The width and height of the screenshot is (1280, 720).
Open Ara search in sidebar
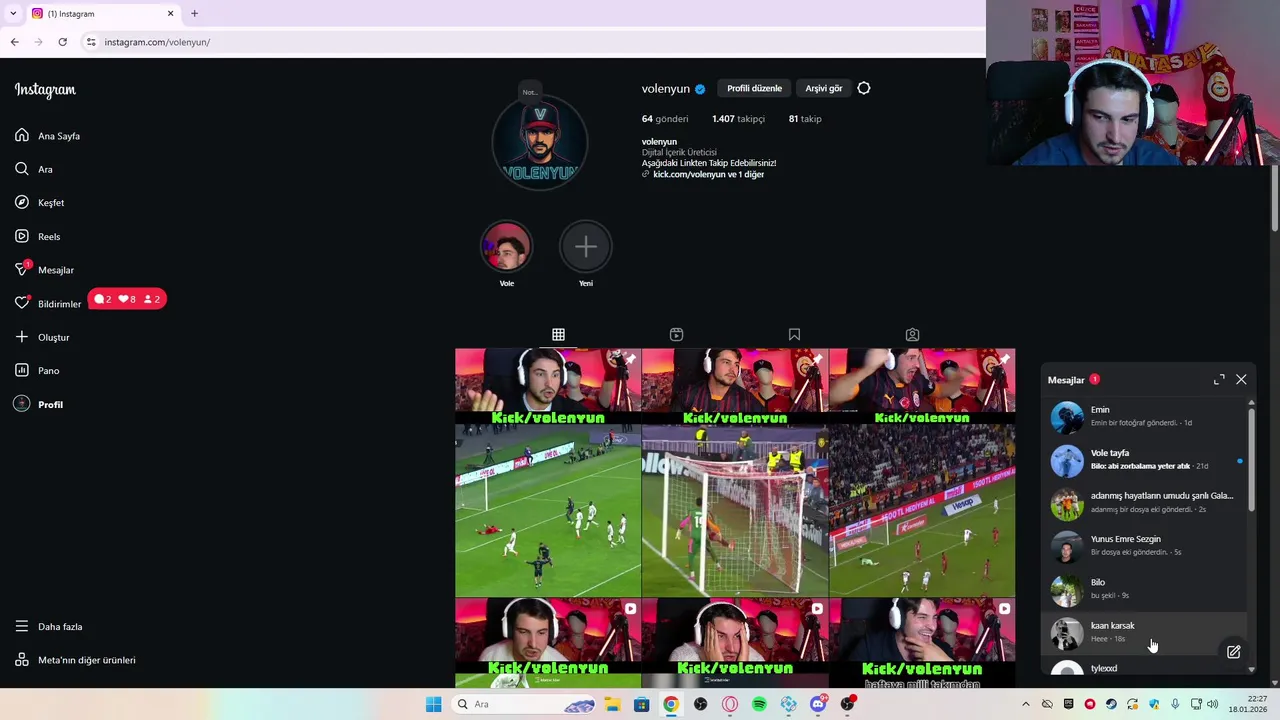tap(33, 169)
